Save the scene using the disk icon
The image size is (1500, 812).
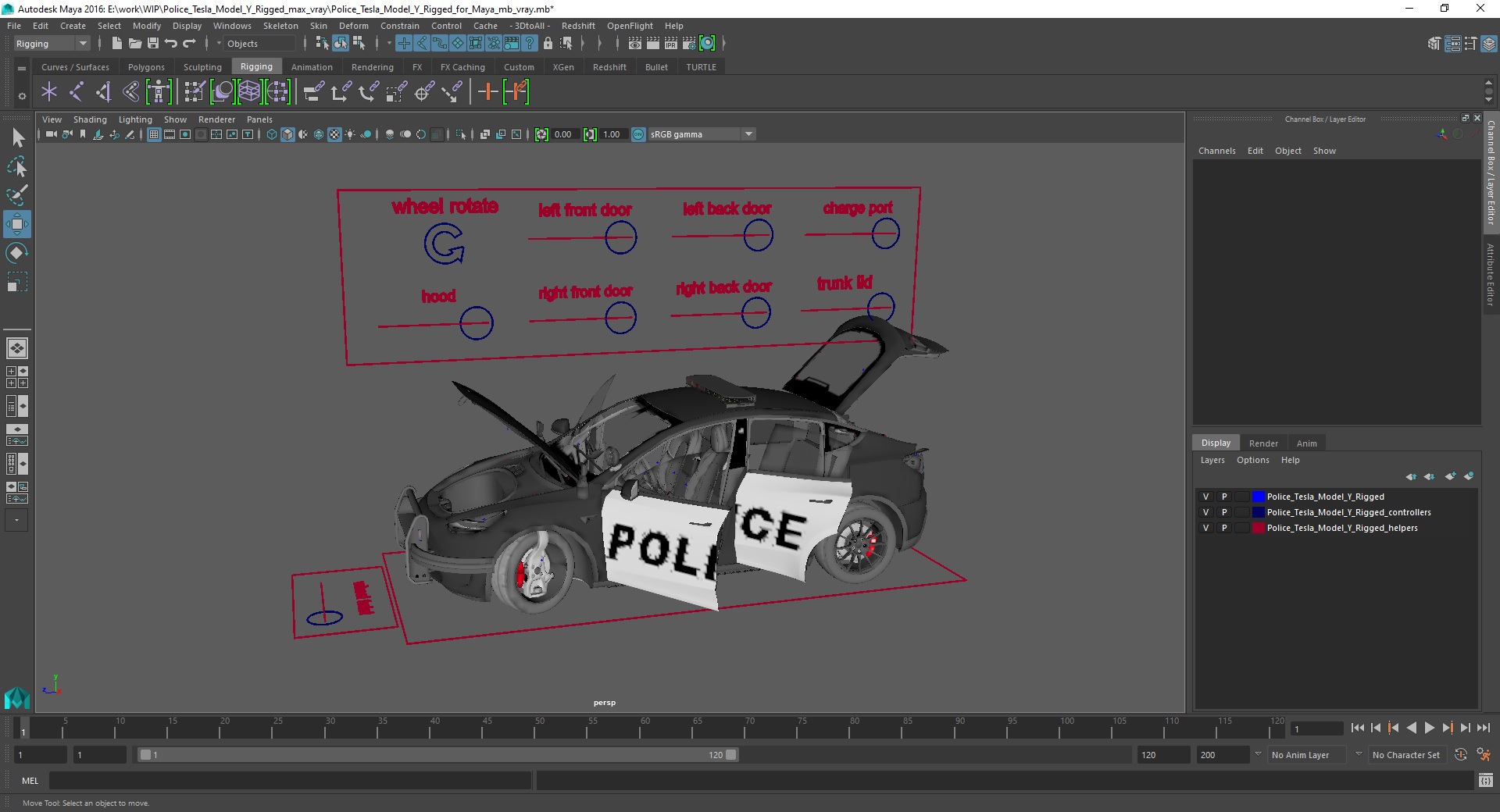pos(153,44)
